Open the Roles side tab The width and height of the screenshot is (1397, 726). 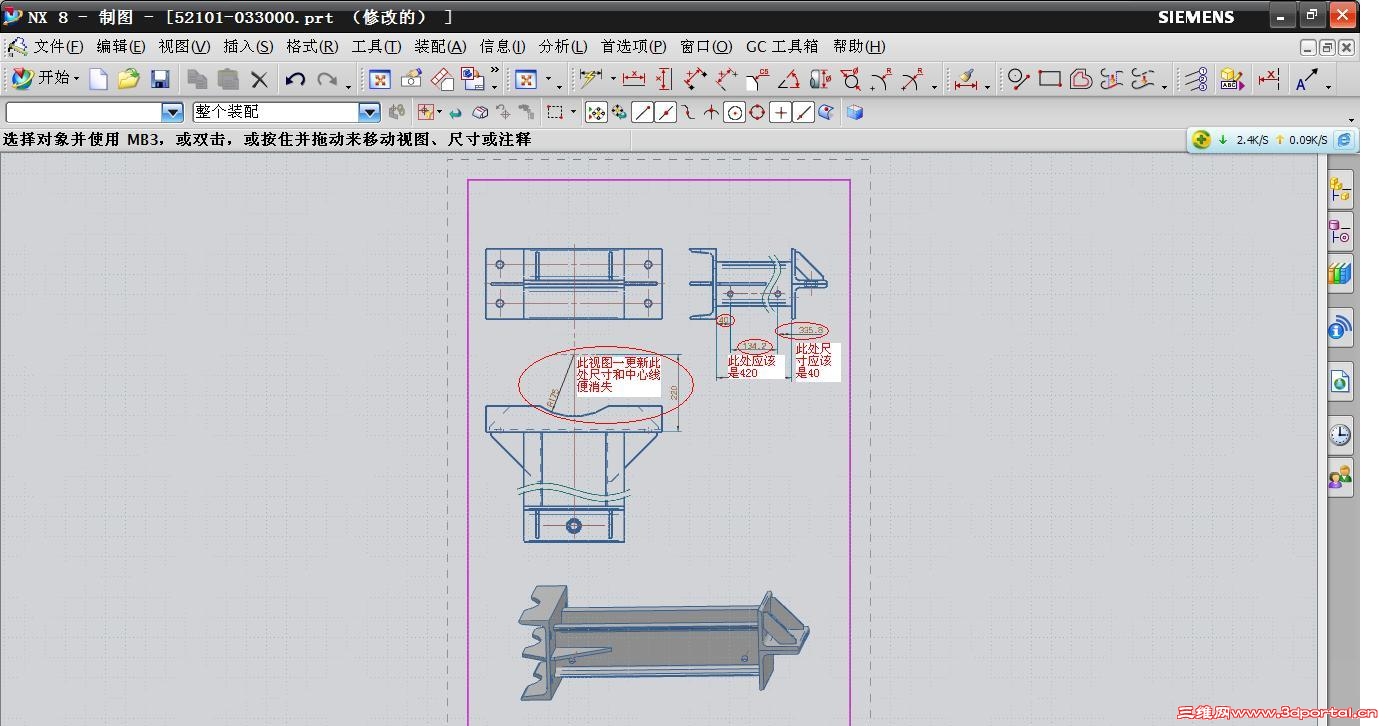1340,478
